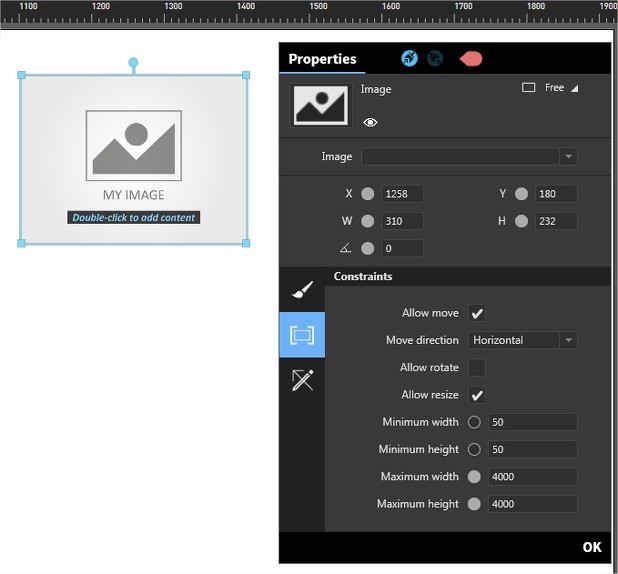Screen dimensions: 618x574
Task: Click the image thumbnail in Properties
Action: 321,105
